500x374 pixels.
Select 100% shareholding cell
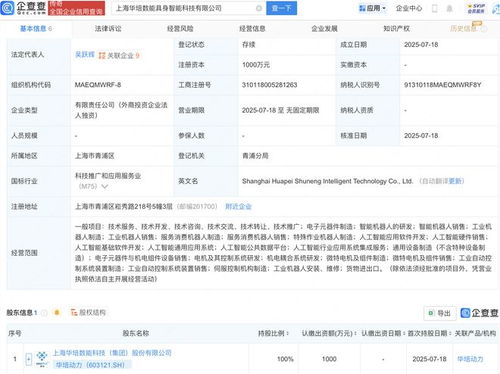[x=285, y=359]
